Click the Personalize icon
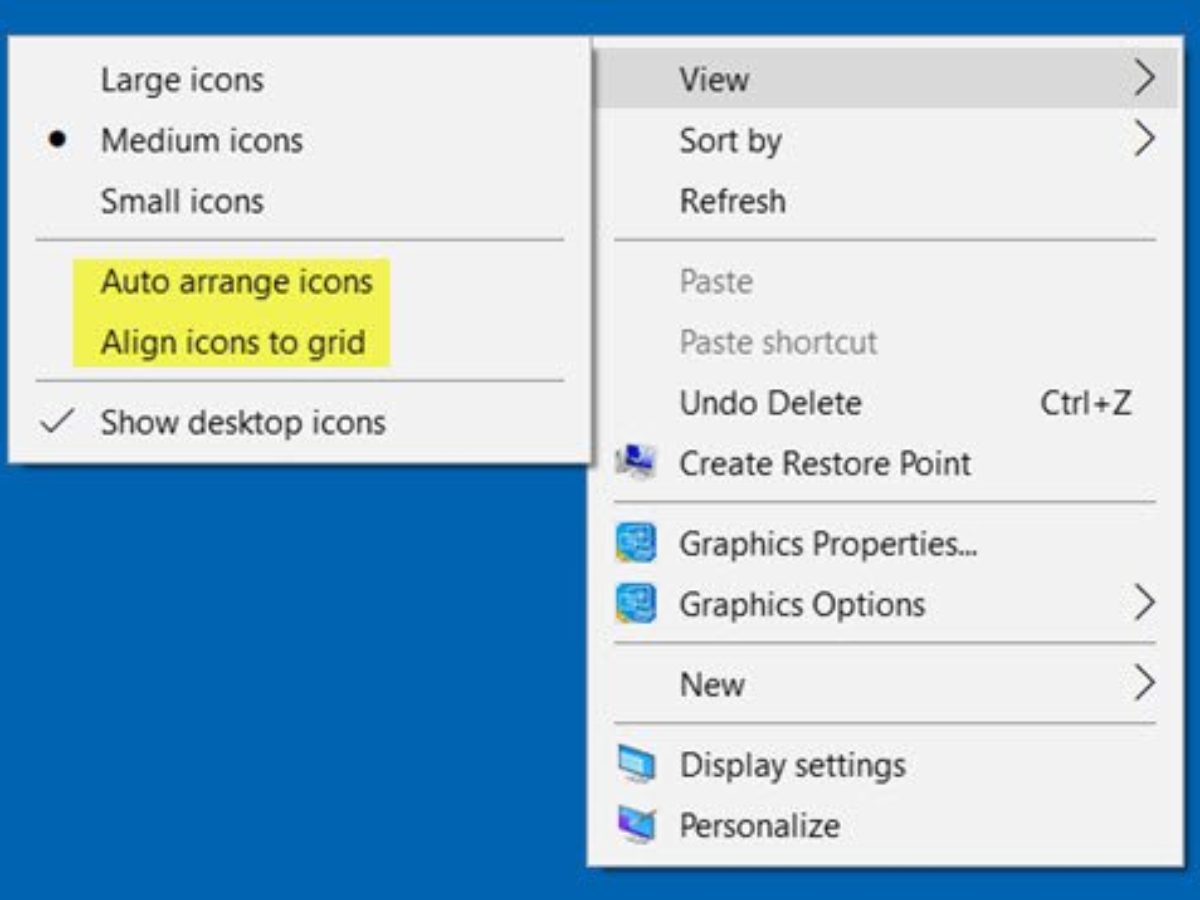Viewport: 1200px width, 900px height. [636, 825]
